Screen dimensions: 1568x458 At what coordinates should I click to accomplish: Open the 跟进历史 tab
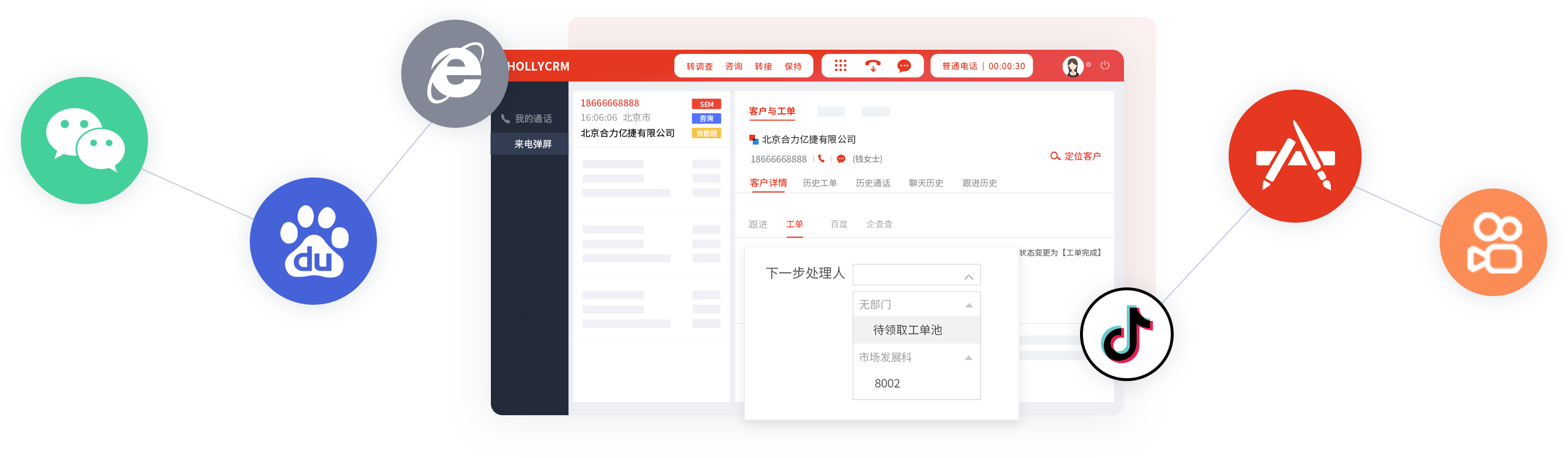coord(979,183)
